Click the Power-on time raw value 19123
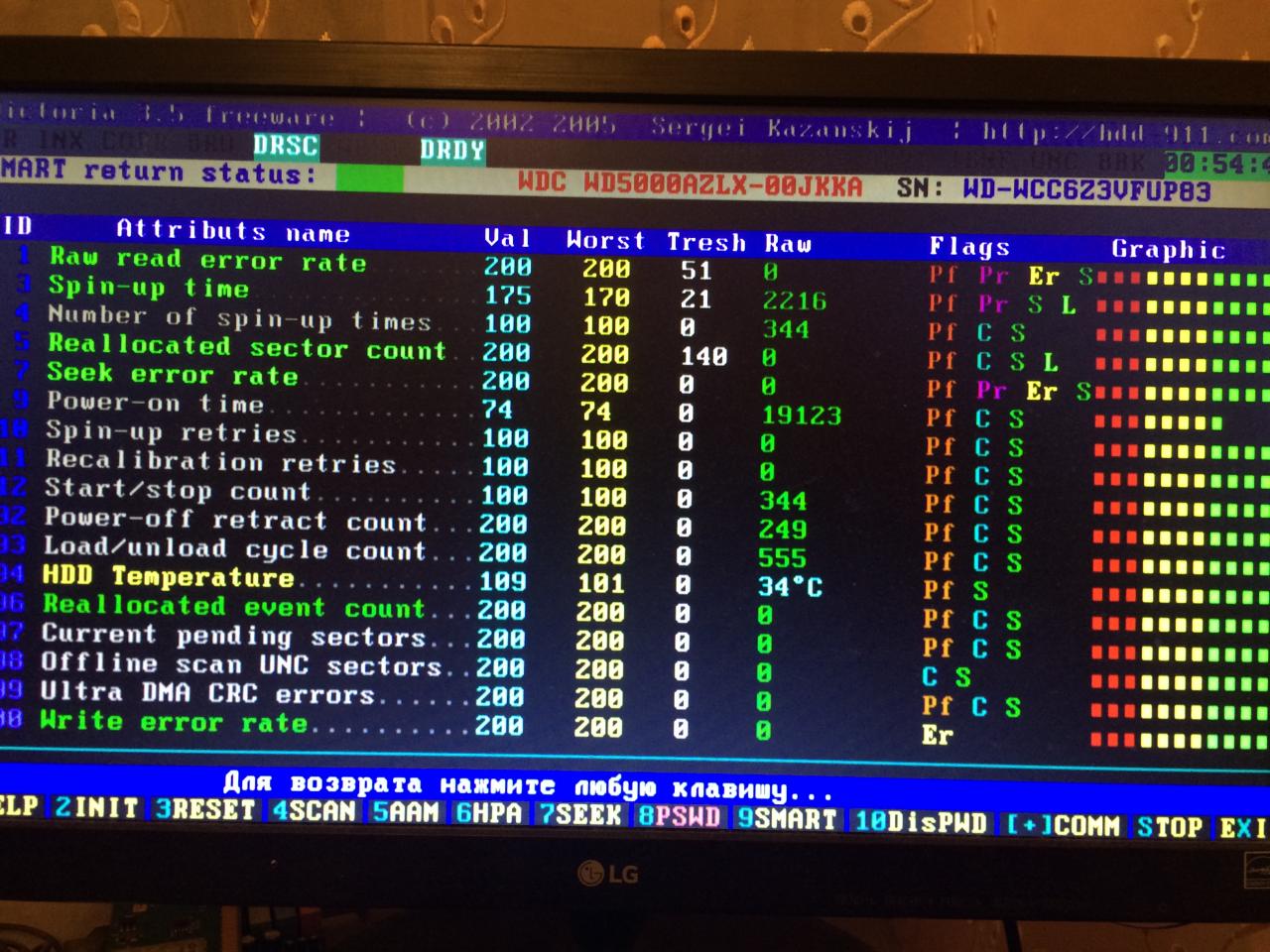Viewport: 1270px width, 952px height. [x=800, y=415]
